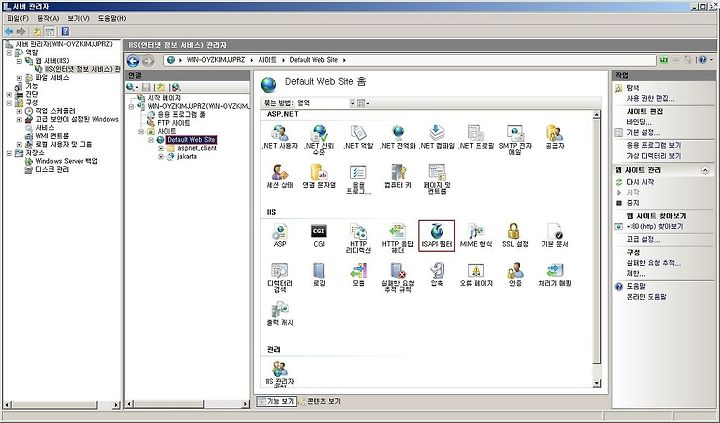Click the 바인딩... (Bindings) link
Image resolution: width=720 pixels, height=423 pixels.
(x=639, y=122)
